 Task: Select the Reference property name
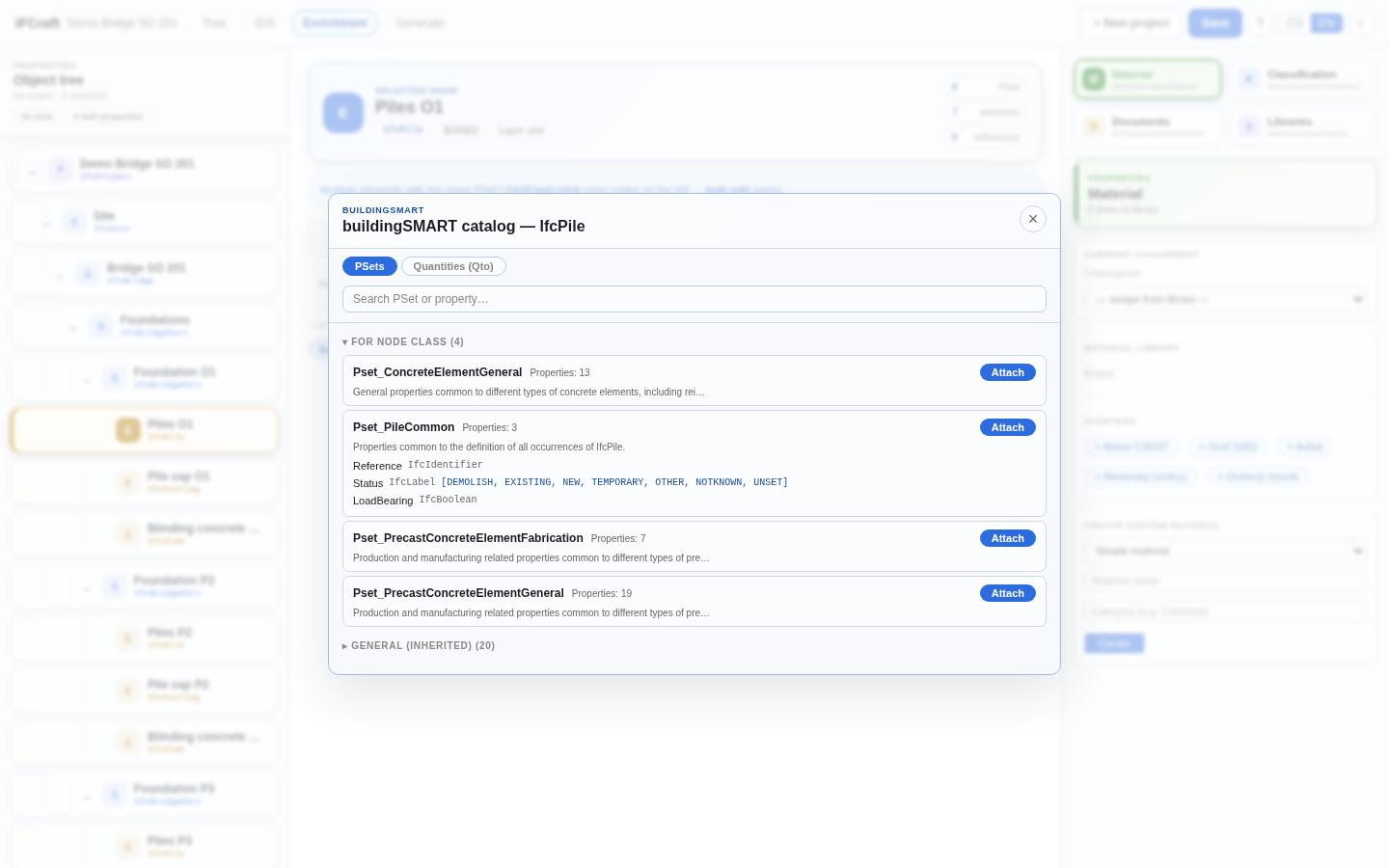[x=377, y=466]
